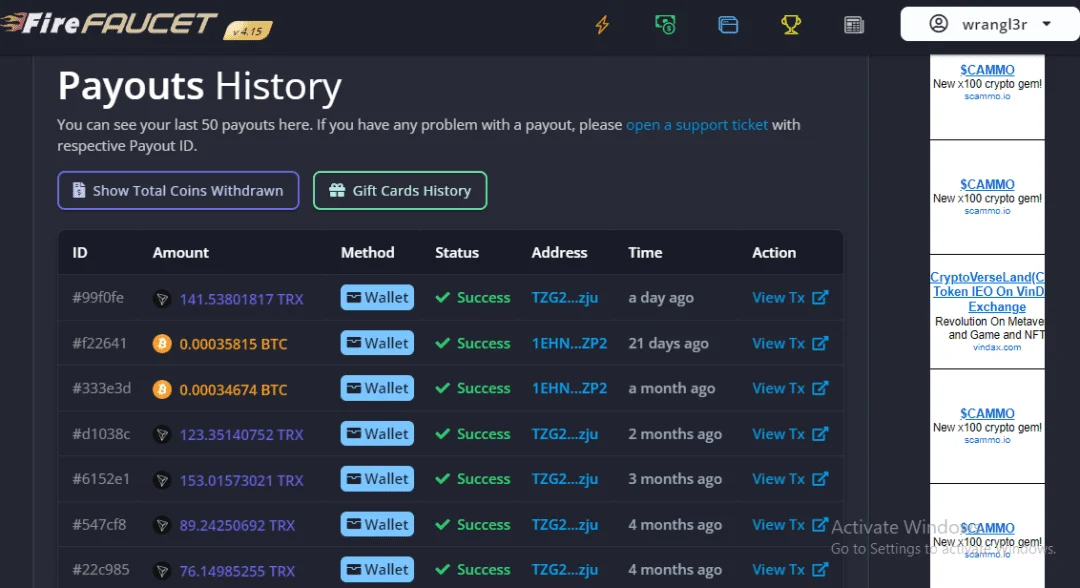Open View Tx for payout #22c985
Viewport: 1080px width, 588px height.
coord(790,569)
